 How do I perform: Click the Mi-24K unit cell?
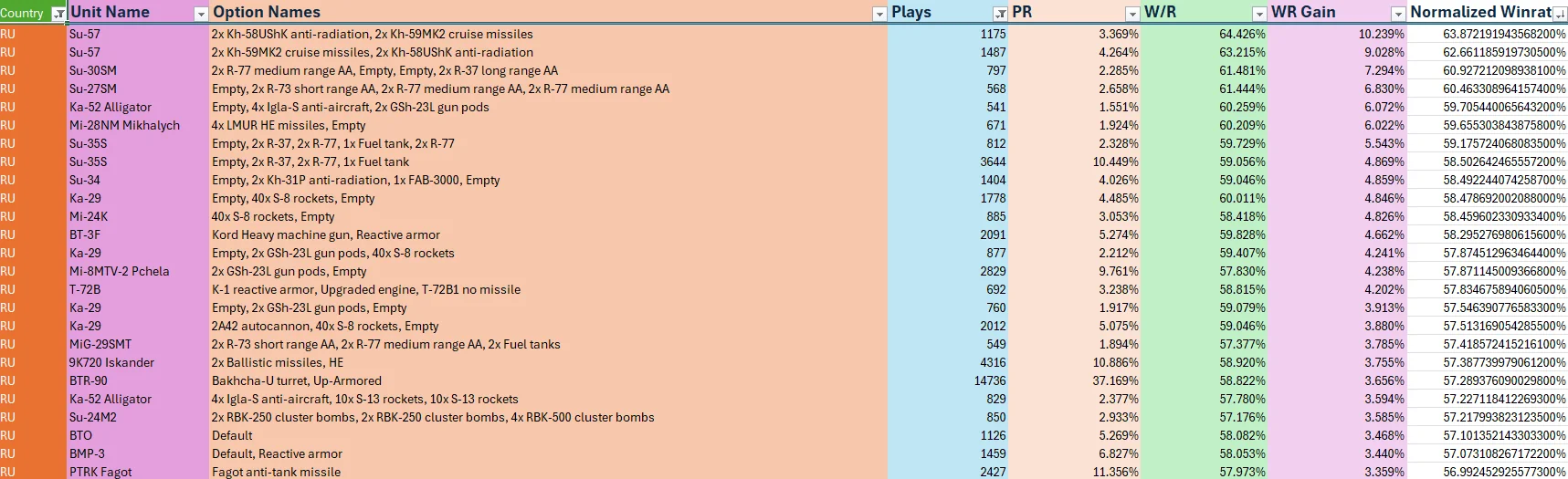(138, 216)
